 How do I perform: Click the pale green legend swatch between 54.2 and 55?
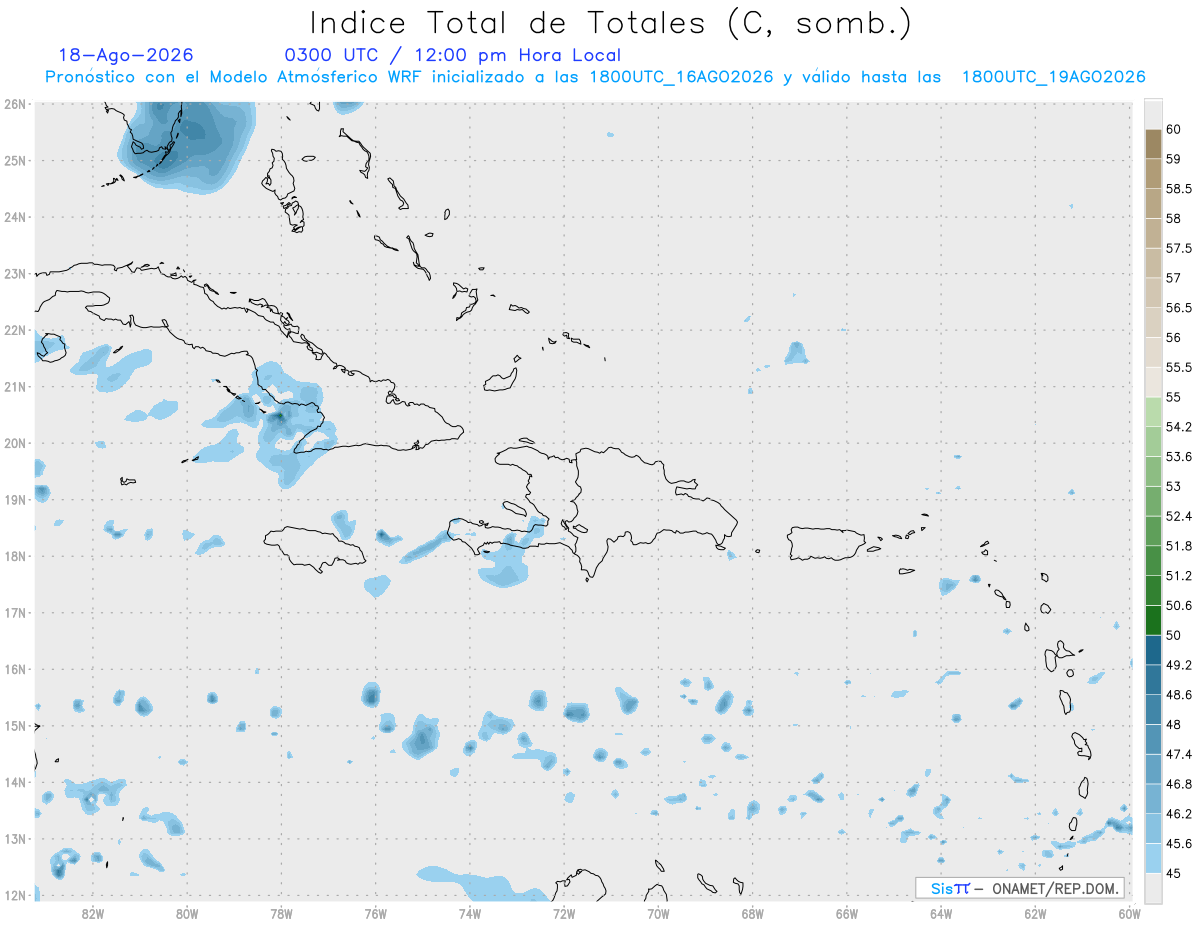pos(1152,412)
